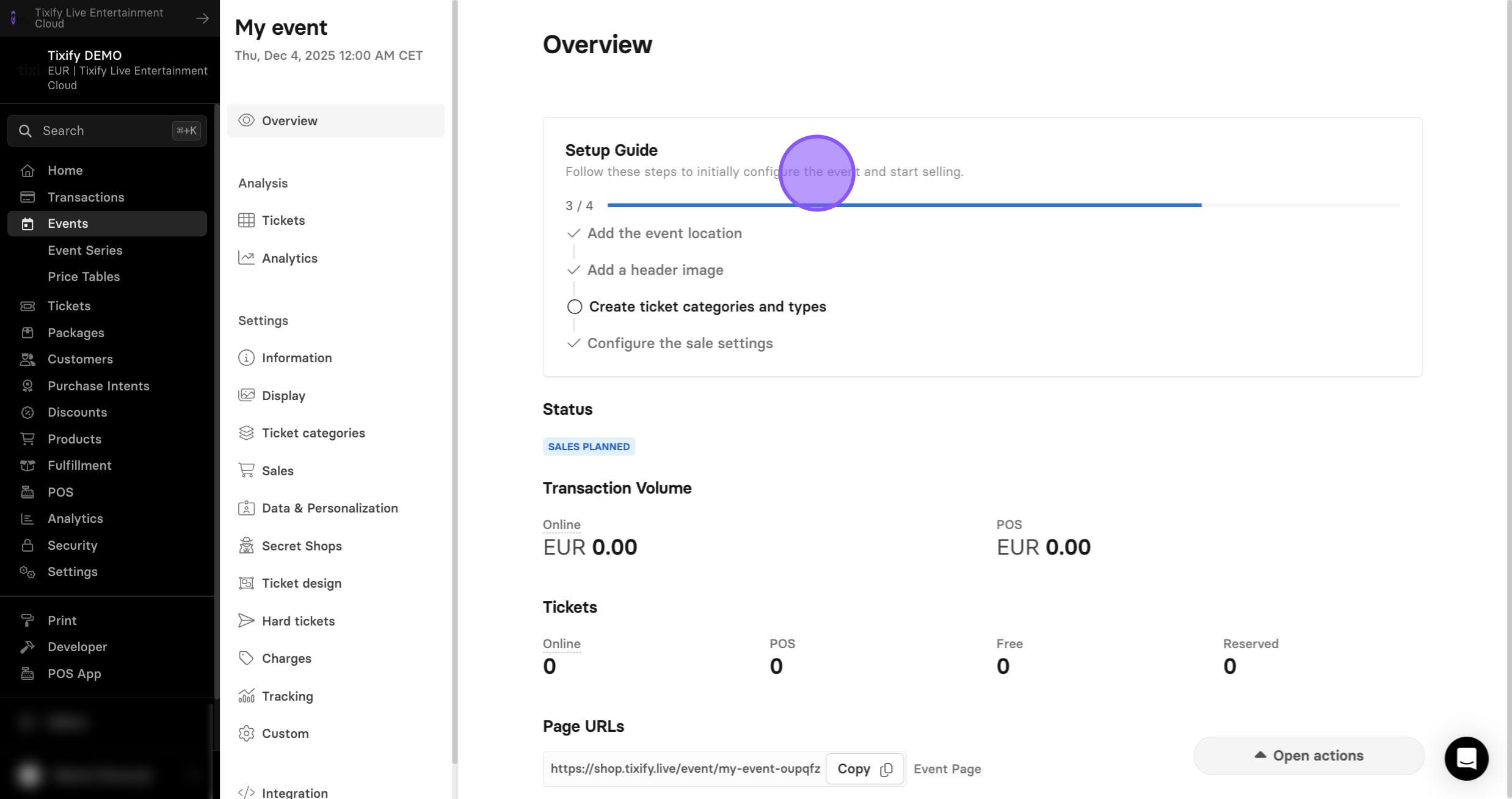This screenshot has width=1512, height=799.
Task: Select the Create ticket categories step circle
Action: click(x=575, y=307)
